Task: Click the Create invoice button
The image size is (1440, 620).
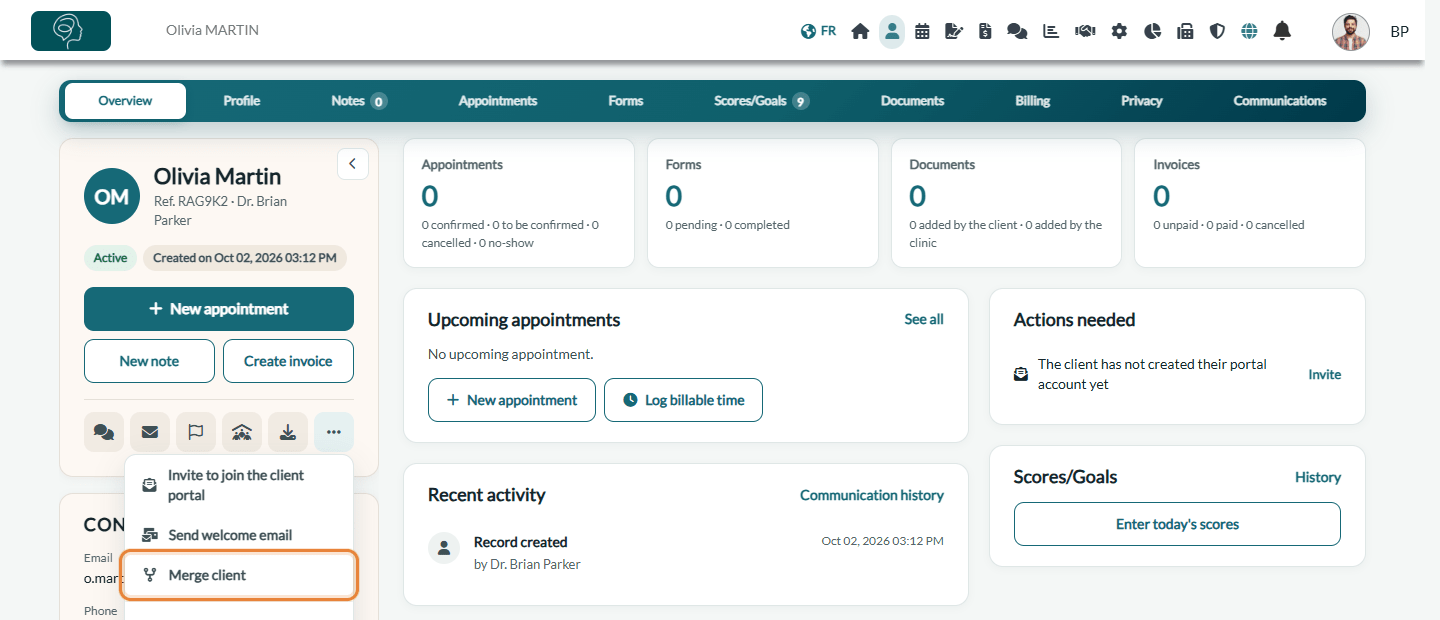Action: (288, 361)
